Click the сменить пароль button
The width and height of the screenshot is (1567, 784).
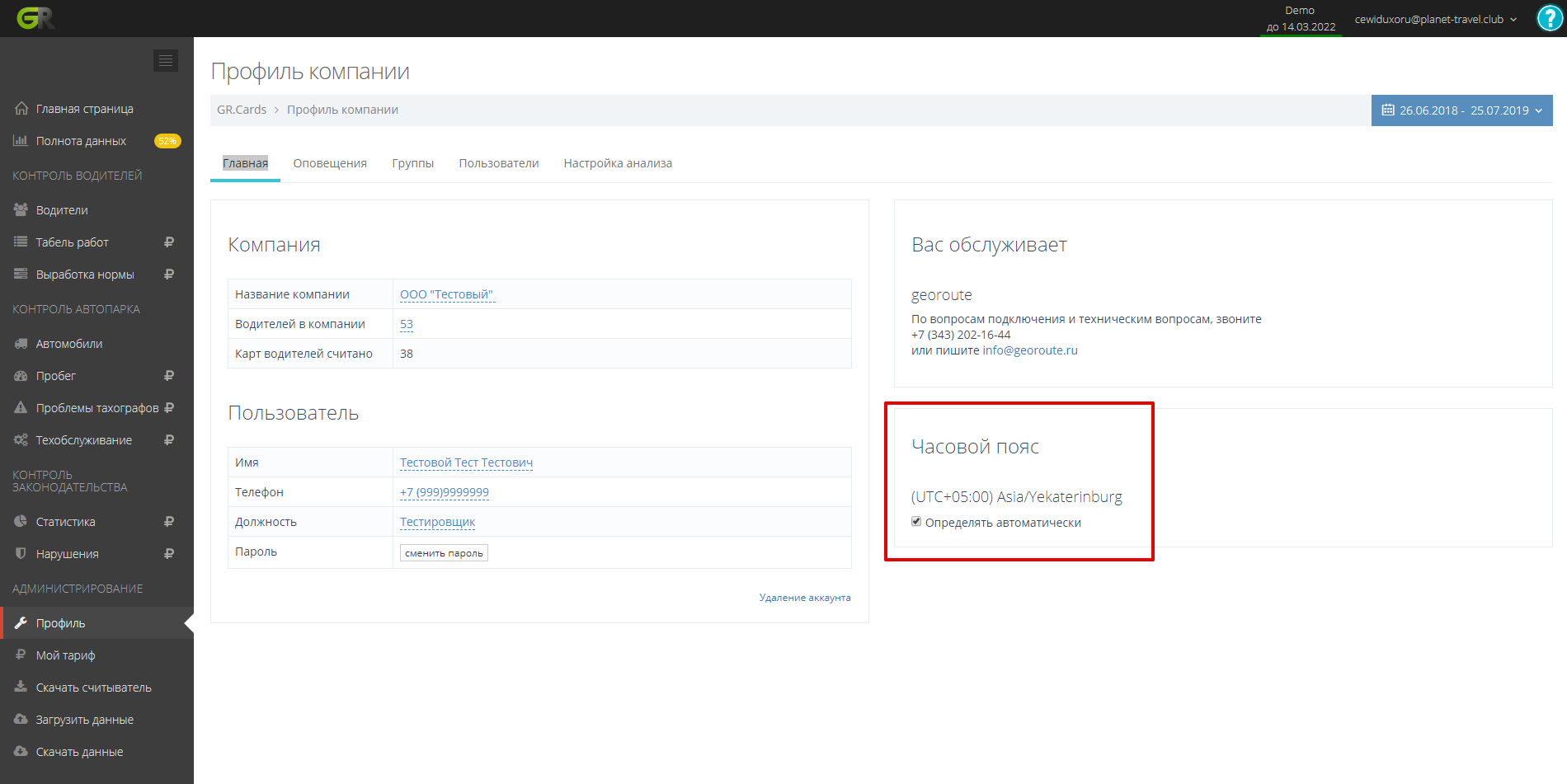(x=444, y=553)
